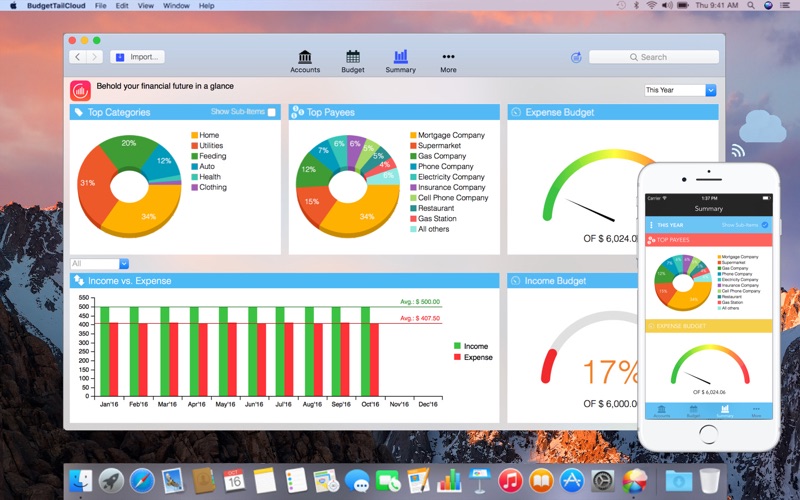
Task: Click the Spotlight search icon in menu bar
Action: click(x=751, y=6)
